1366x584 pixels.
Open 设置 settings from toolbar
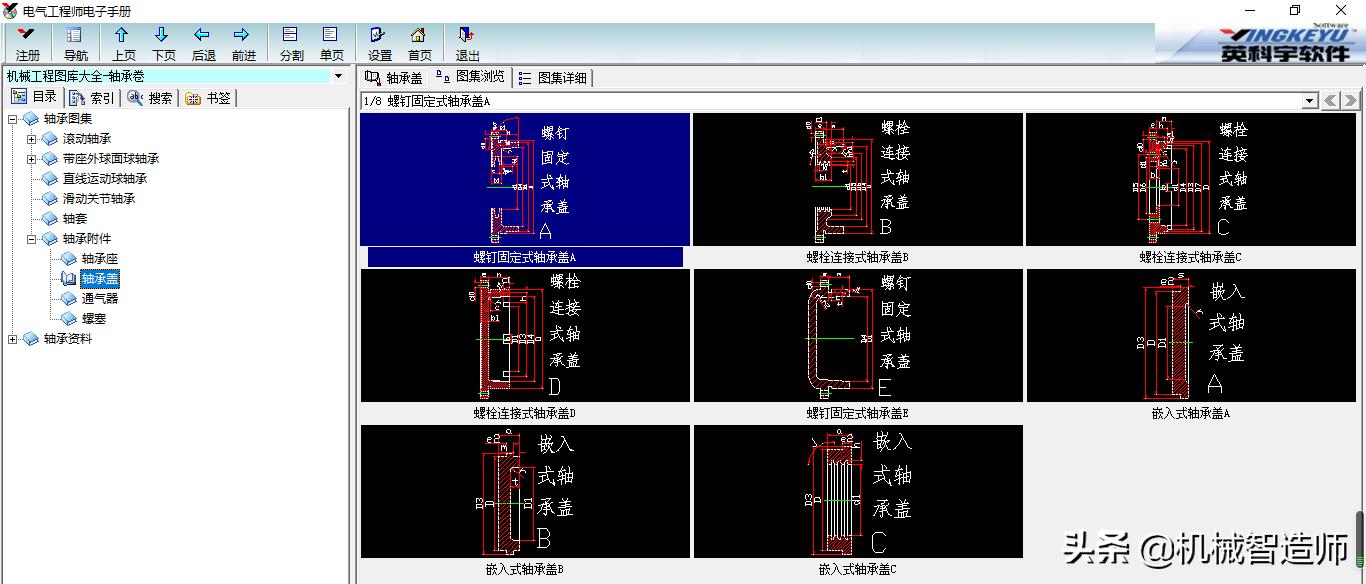[379, 44]
